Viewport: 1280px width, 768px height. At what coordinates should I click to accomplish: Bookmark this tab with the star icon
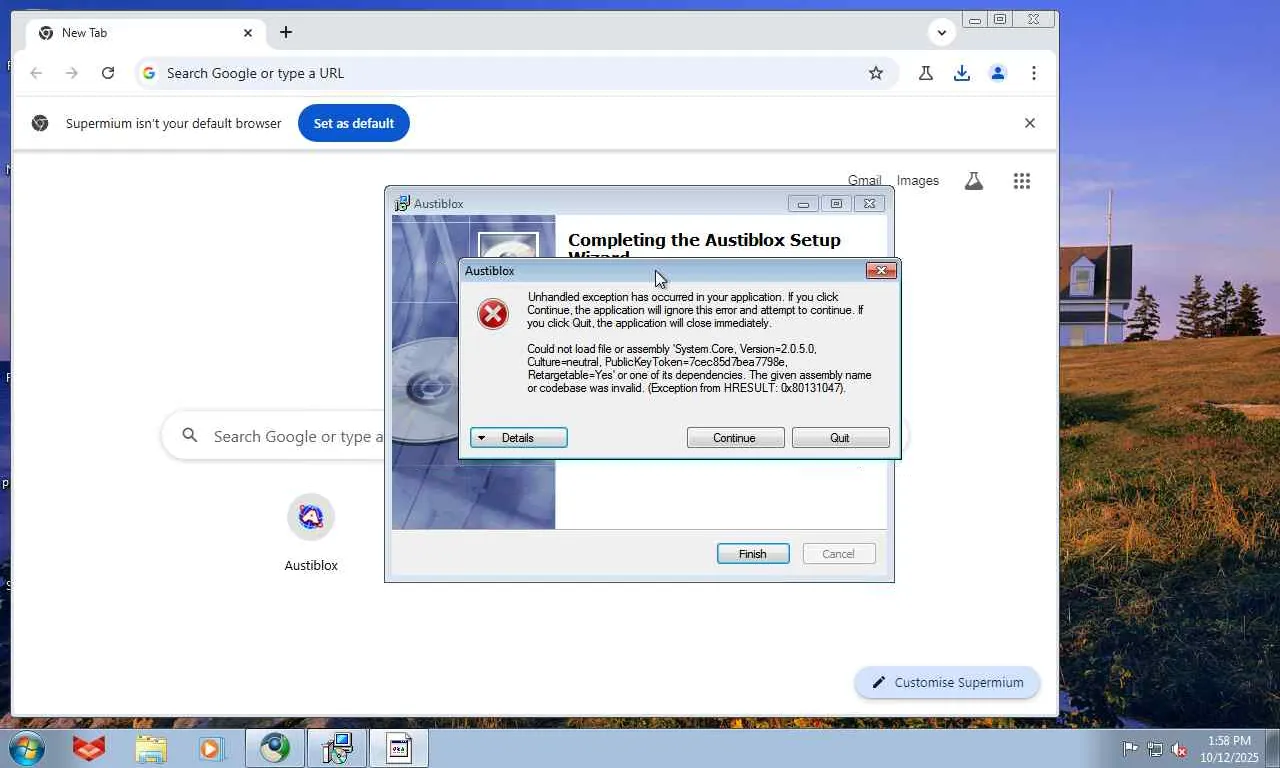point(876,73)
